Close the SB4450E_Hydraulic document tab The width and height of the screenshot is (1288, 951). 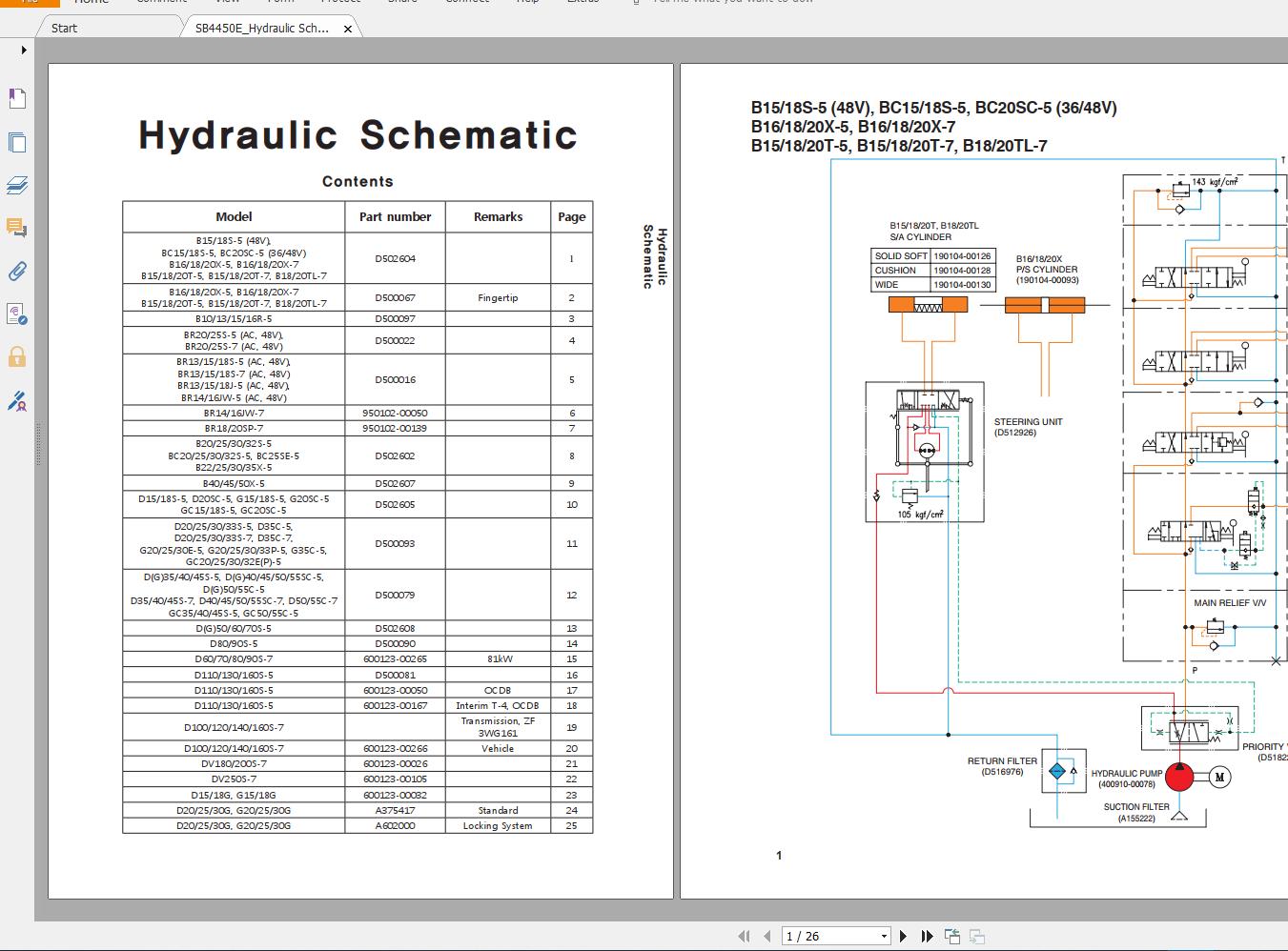point(348,29)
